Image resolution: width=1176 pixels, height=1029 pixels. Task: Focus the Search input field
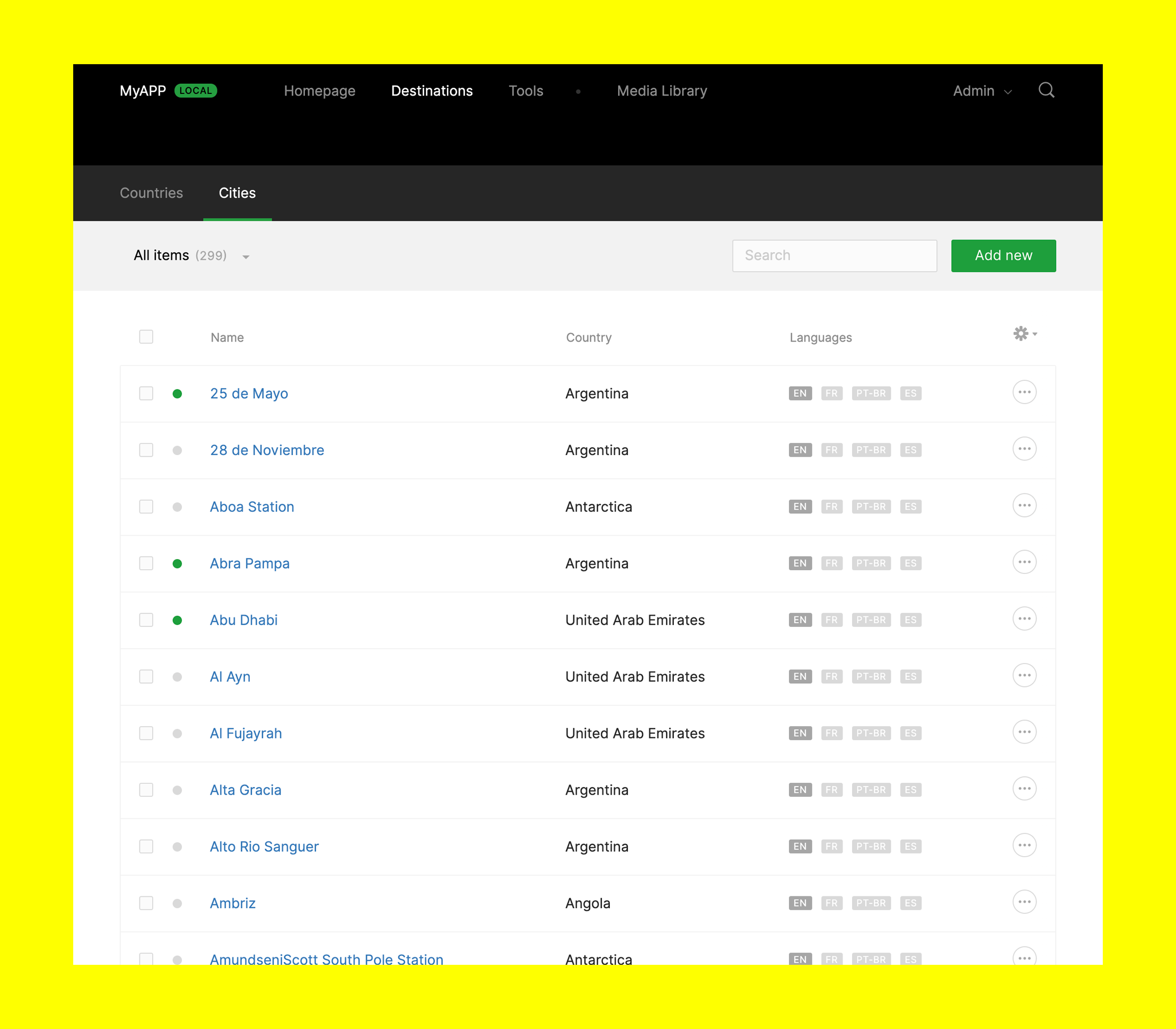pos(834,256)
